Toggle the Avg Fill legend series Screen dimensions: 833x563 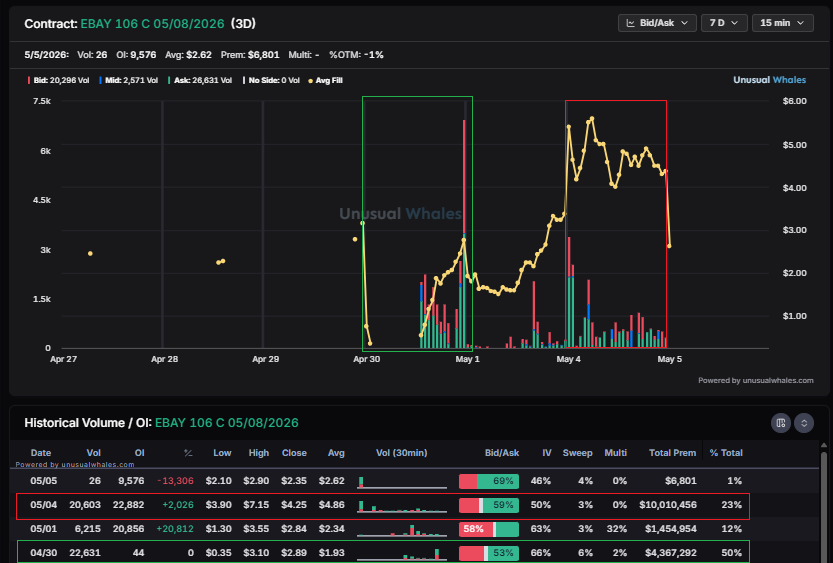pyautogui.click(x=325, y=80)
